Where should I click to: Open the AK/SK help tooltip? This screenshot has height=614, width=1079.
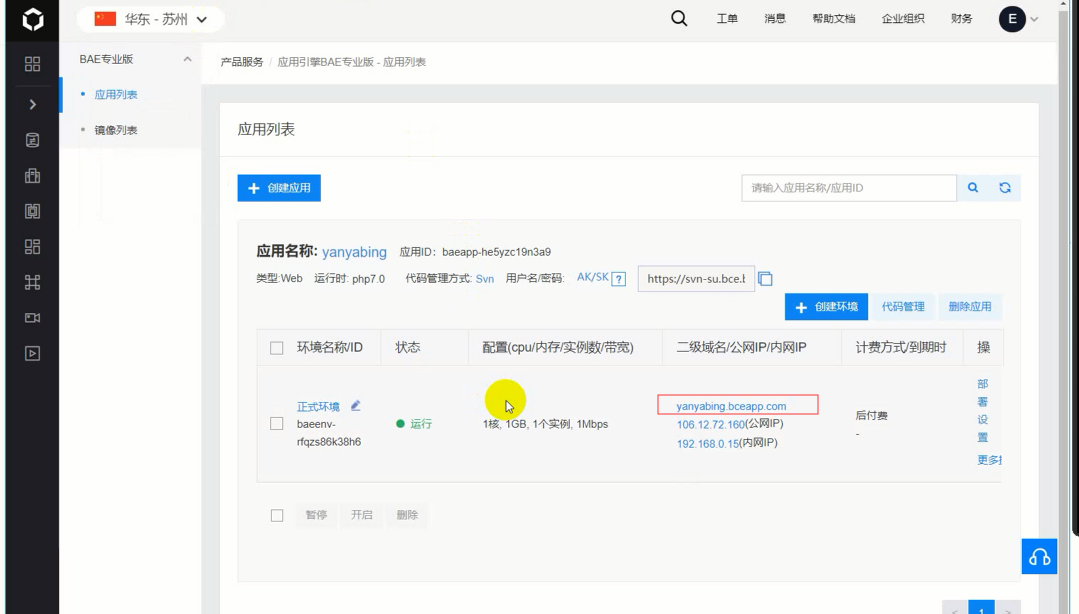coord(620,278)
